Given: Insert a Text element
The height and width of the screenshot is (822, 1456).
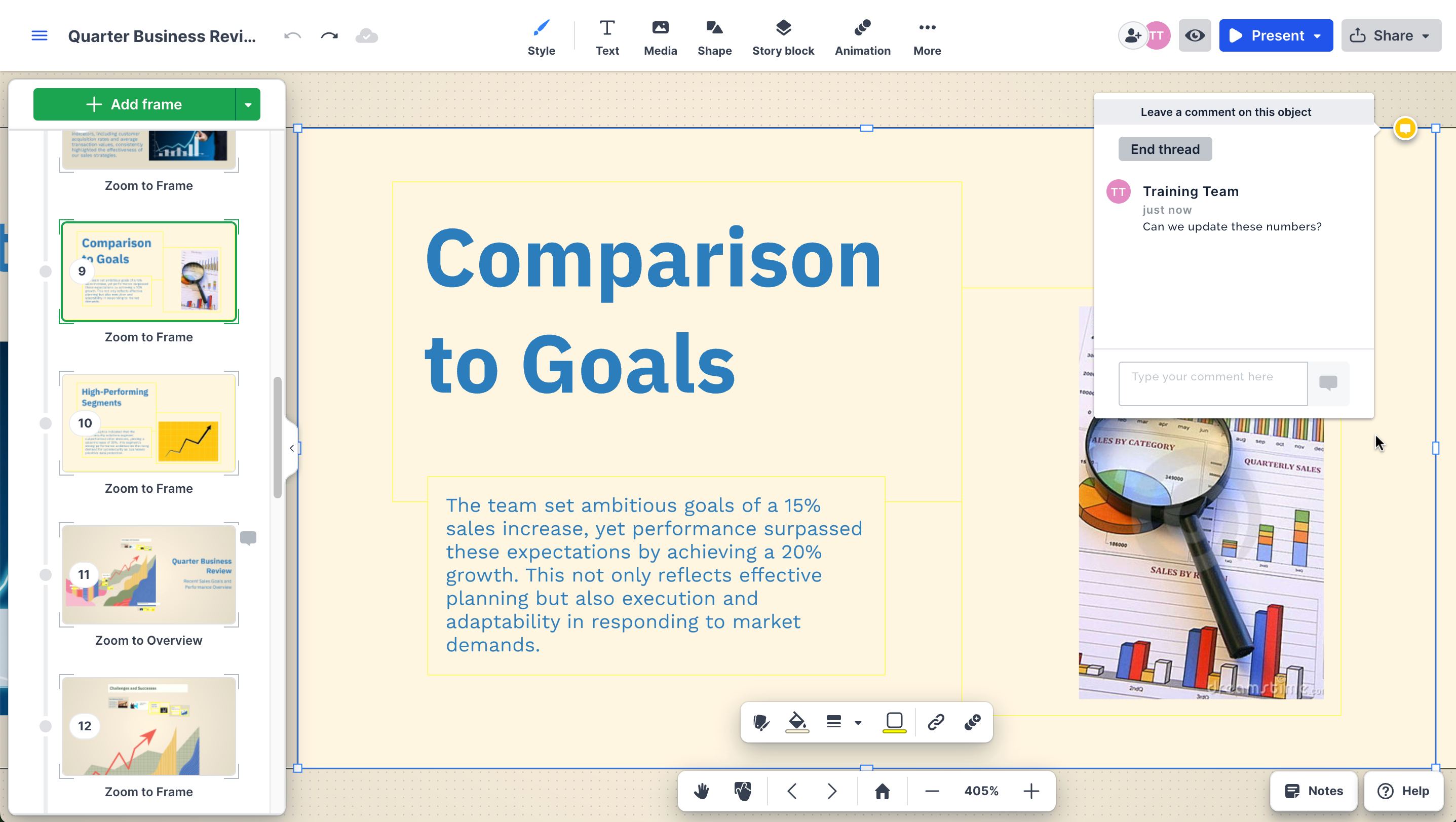Looking at the screenshot, I should tap(607, 37).
